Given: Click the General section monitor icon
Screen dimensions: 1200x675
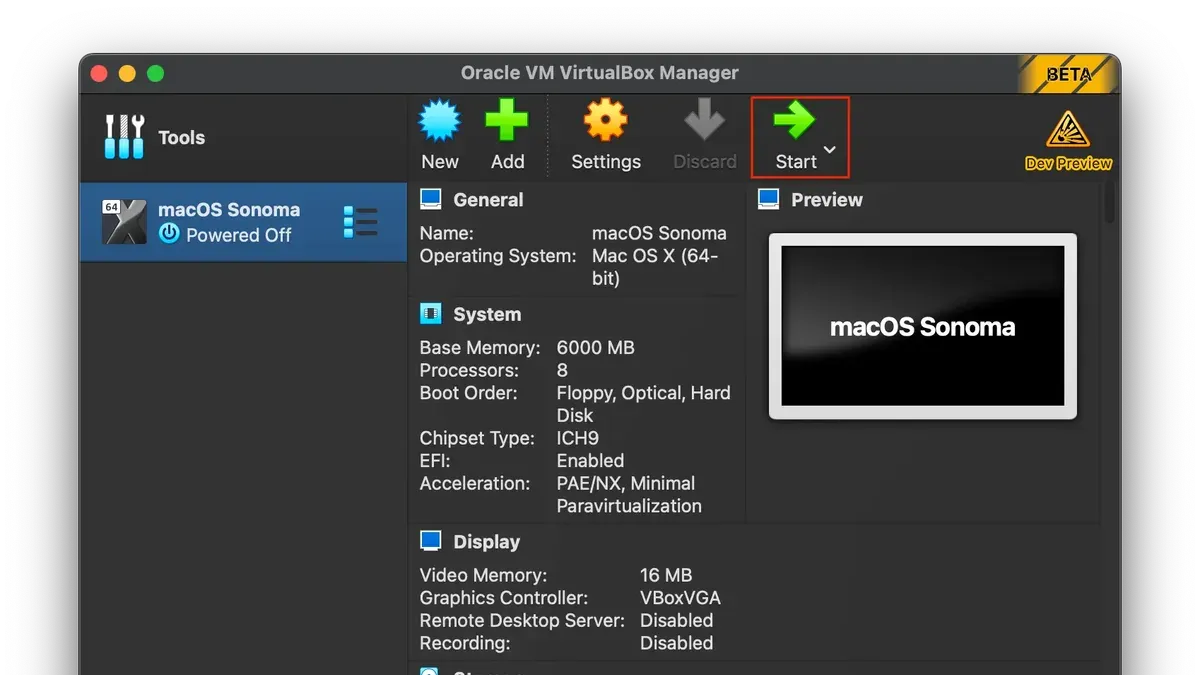Looking at the screenshot, I should pyautogui.click(x=431, y=200).
